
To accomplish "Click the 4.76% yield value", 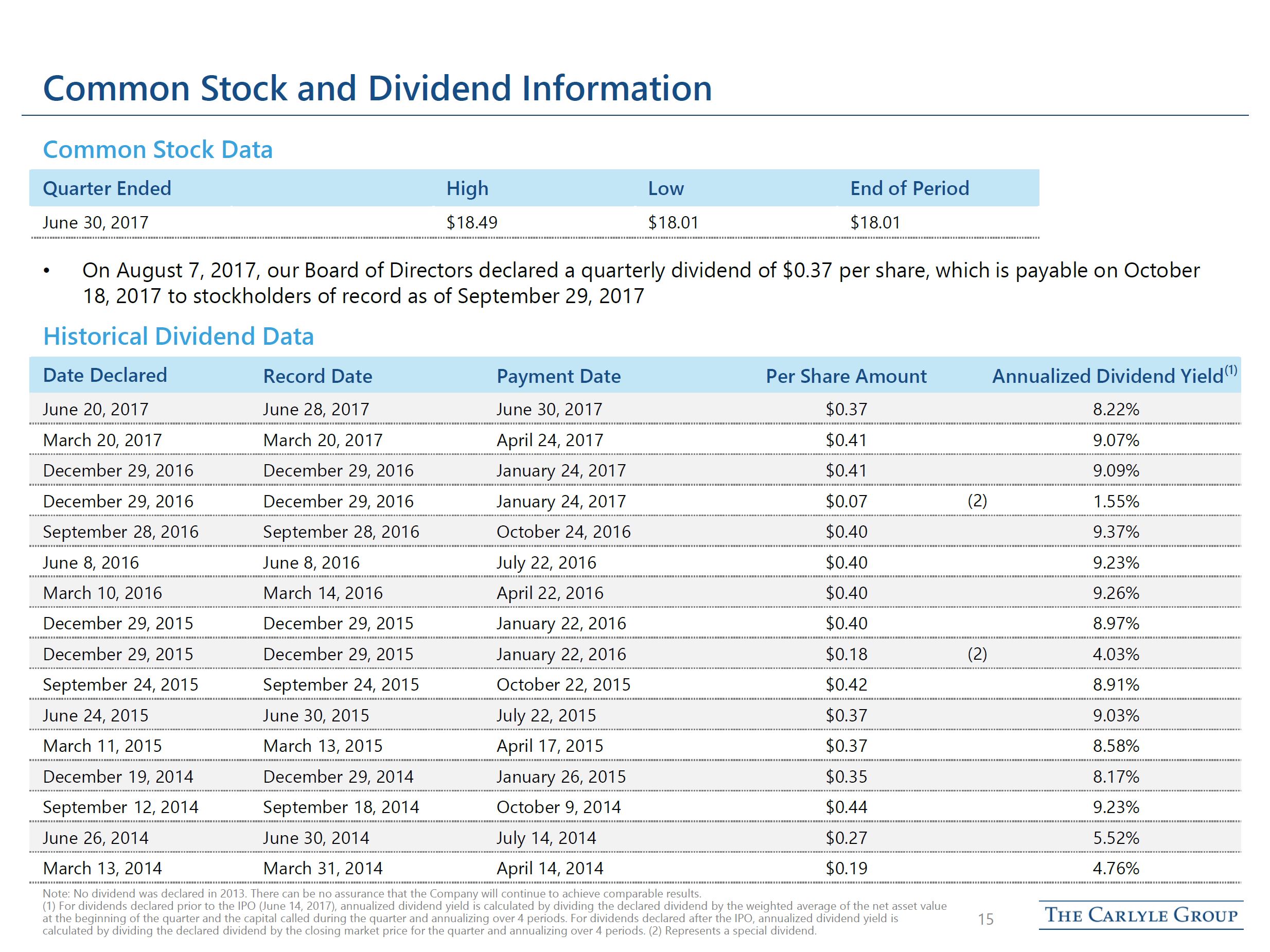I will coord(1116,869).
